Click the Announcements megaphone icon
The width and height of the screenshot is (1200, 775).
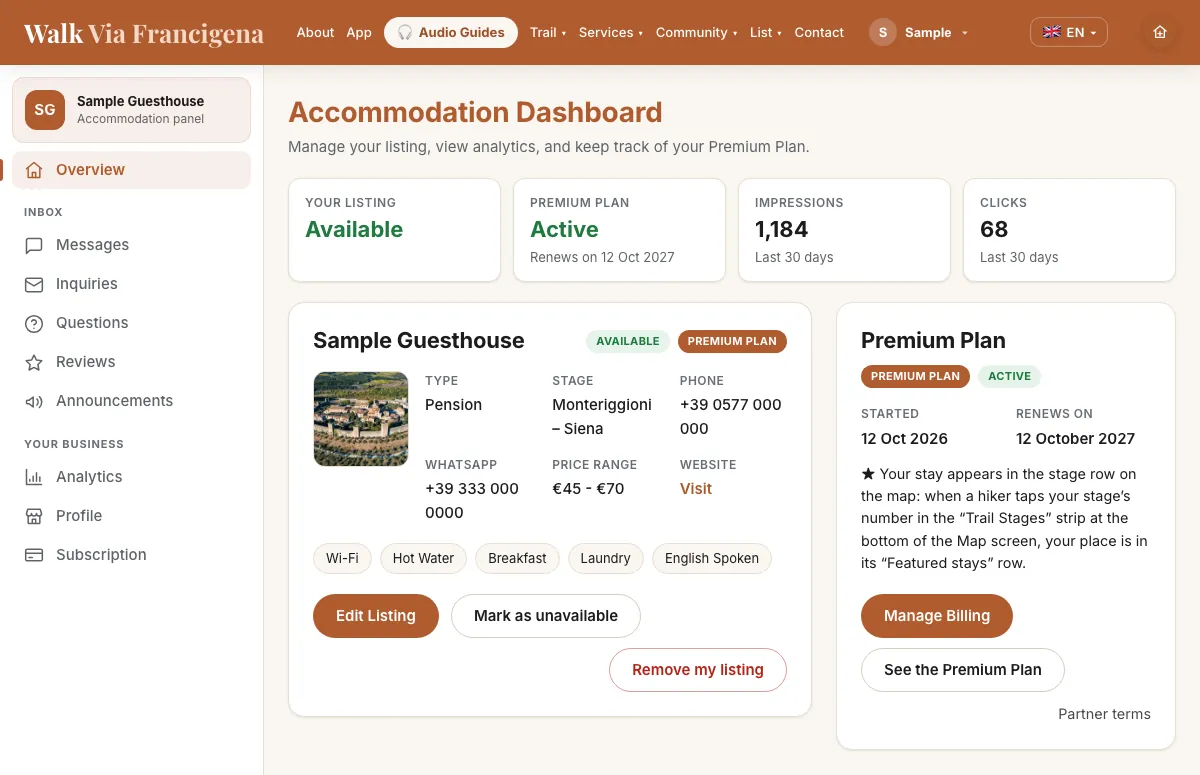(x=34, y=401)
